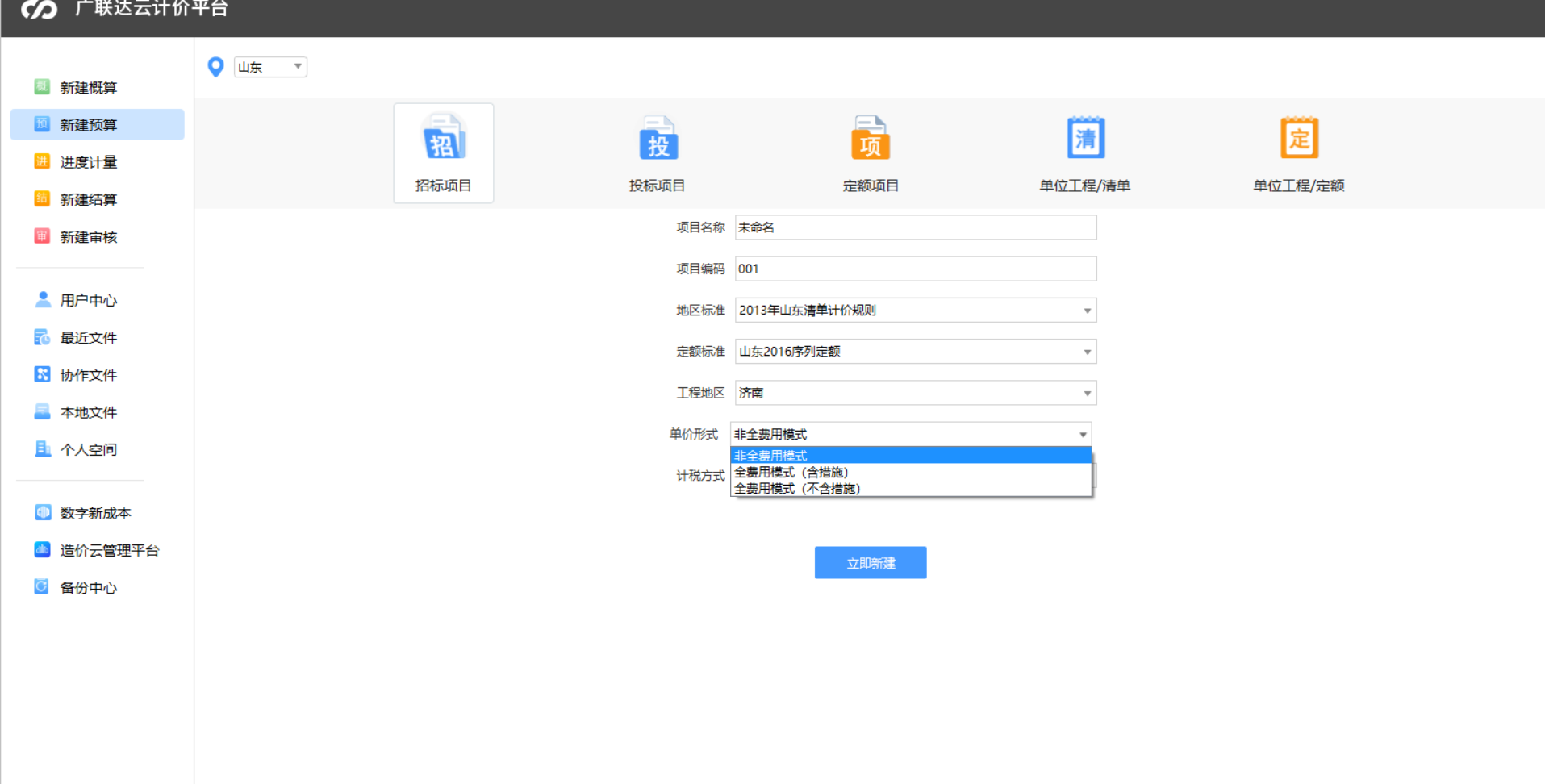Choose 全费用模式（不含措施）option
The height and width of the screenshot is (784, 1545).
[x=911, y=488]
